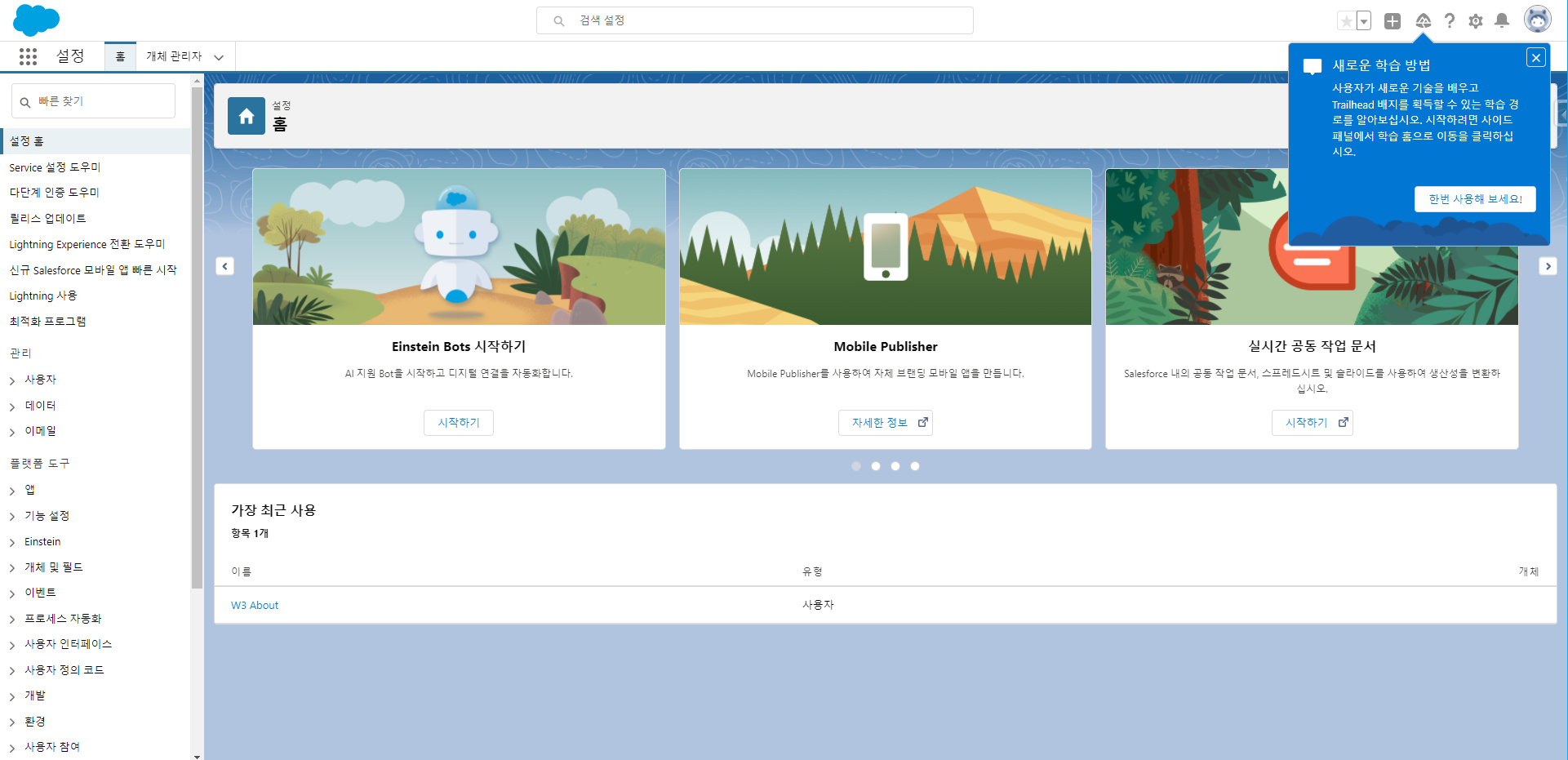1568x760 pixels.
Task: Open the user profile avatar
Action: 1538,20
